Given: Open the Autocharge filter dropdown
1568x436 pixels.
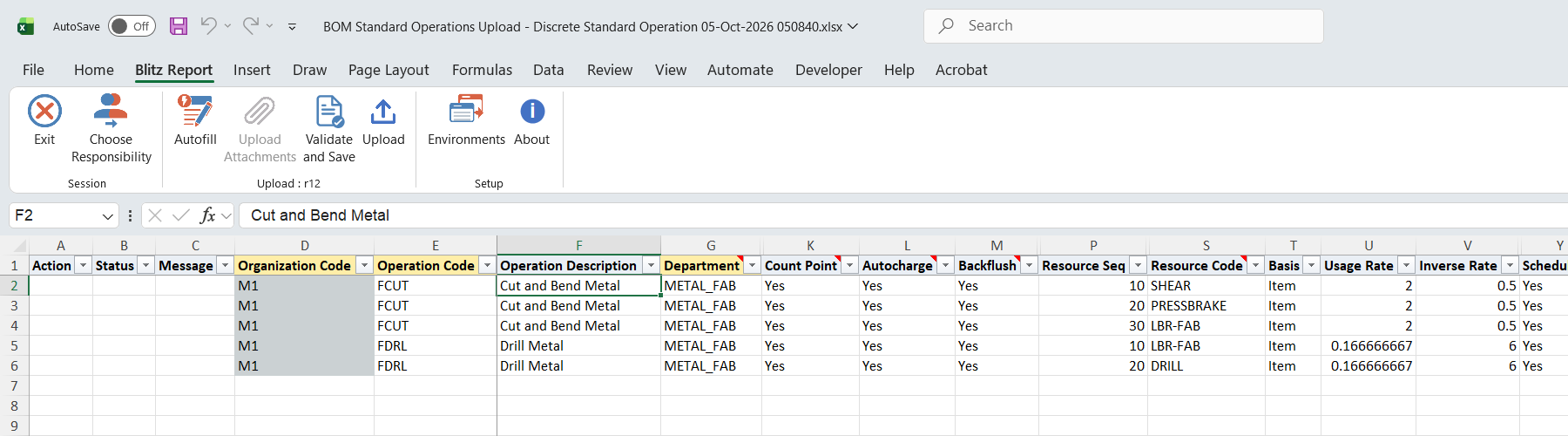Looking at the screenshot, I should (945, 265).
